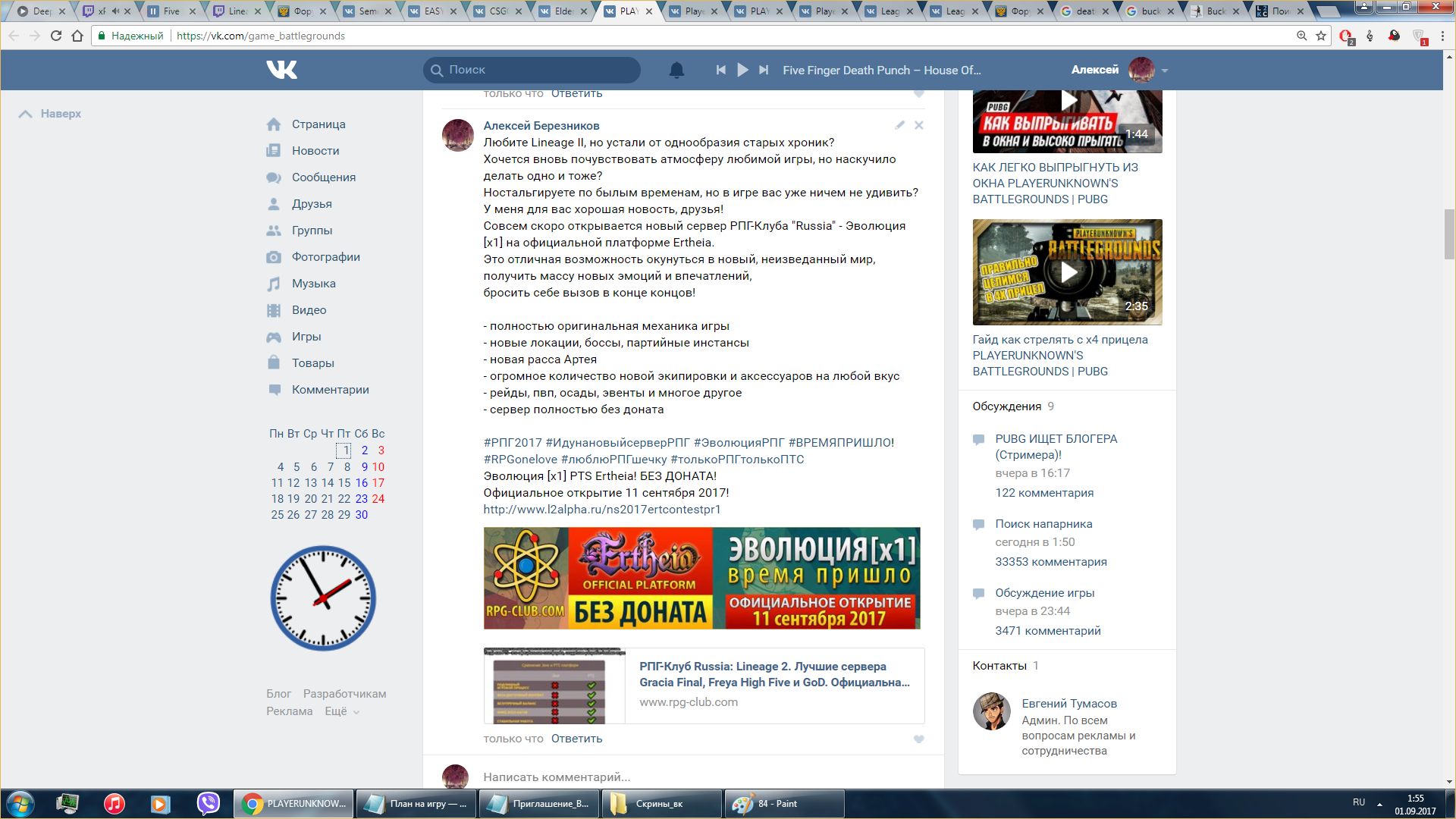Like the comment with heart icon
The height and width of the screenshot is (819, 1456).
[918, 739]
